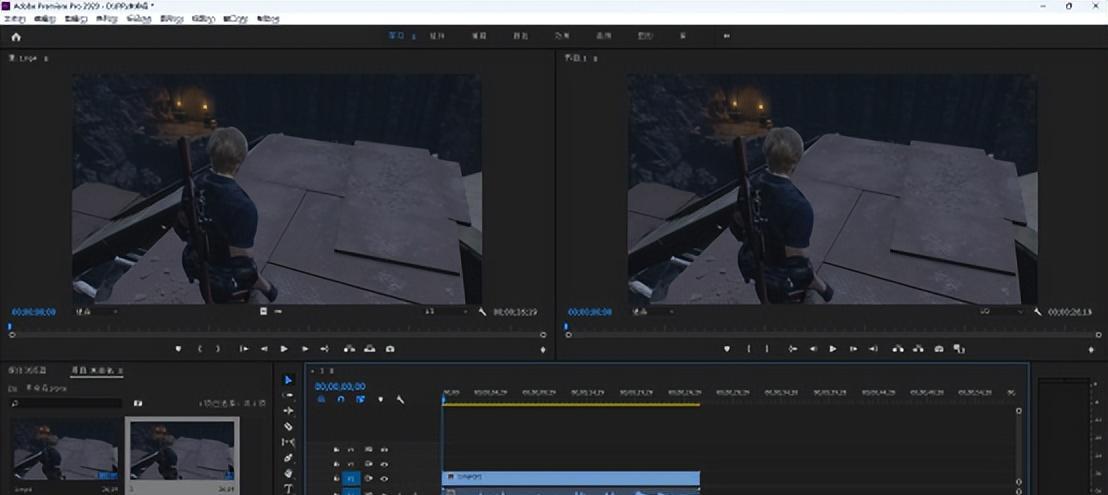
Task: Play the Source monitor clip
Action: tap(284, 349)
